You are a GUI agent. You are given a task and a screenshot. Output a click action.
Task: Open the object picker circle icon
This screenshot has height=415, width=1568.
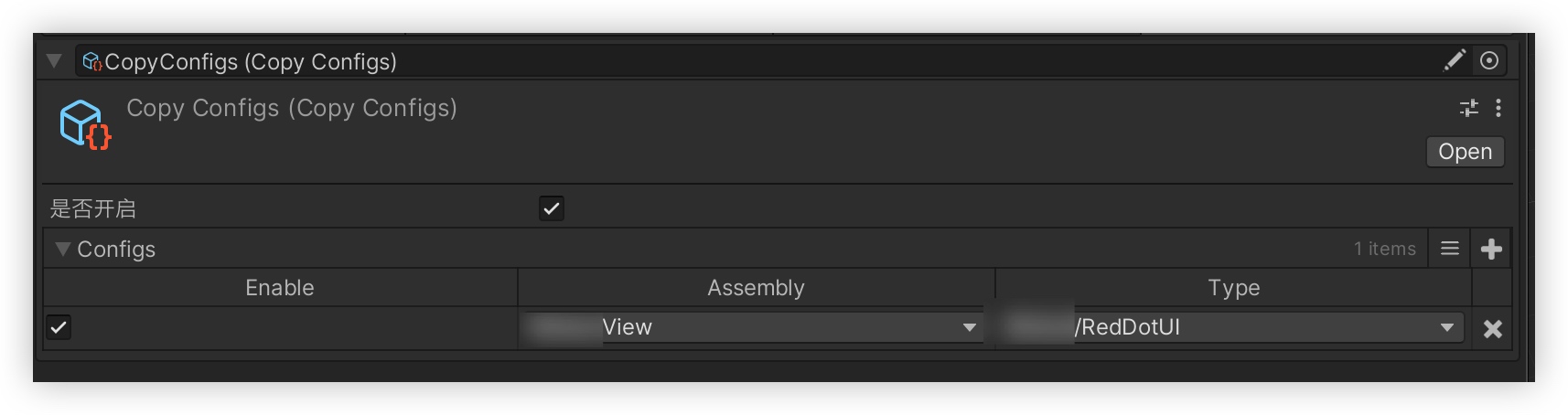click(1489, 60)
